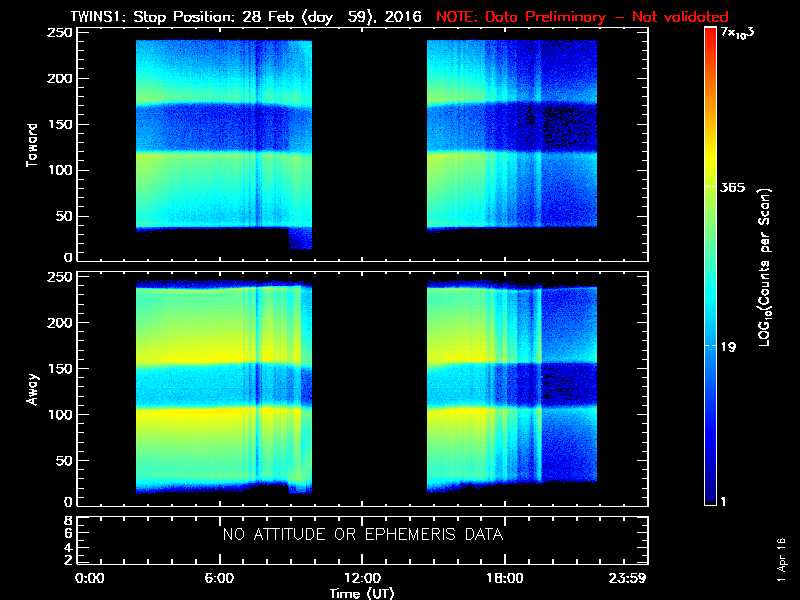The width and height of the screenshot is (800, 600).
Task: Click the red top end of the colorbar
Action: click(x=710, y=33)
